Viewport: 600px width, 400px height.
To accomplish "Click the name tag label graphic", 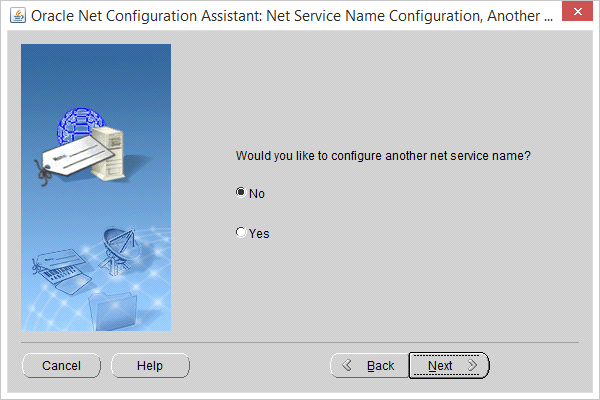I will tap(75, 158).
